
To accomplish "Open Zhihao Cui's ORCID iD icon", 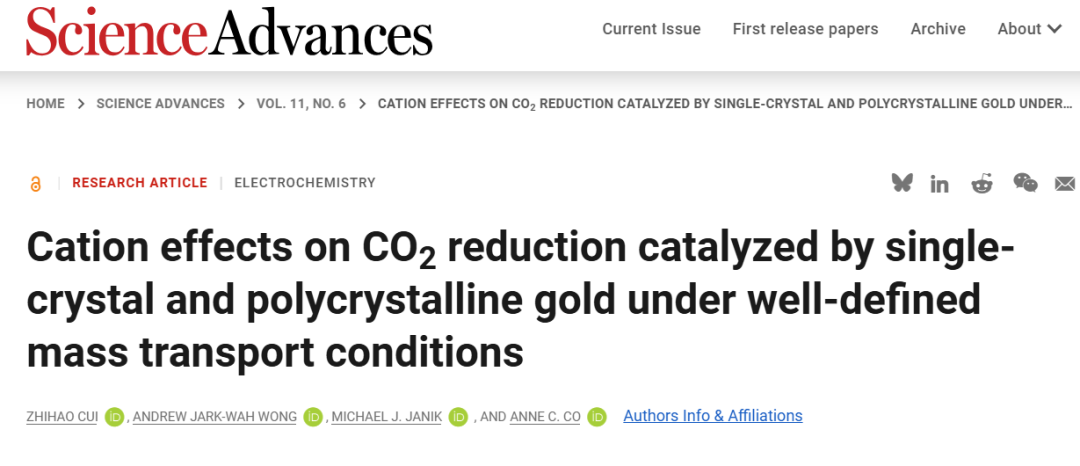I will point(114,416).
